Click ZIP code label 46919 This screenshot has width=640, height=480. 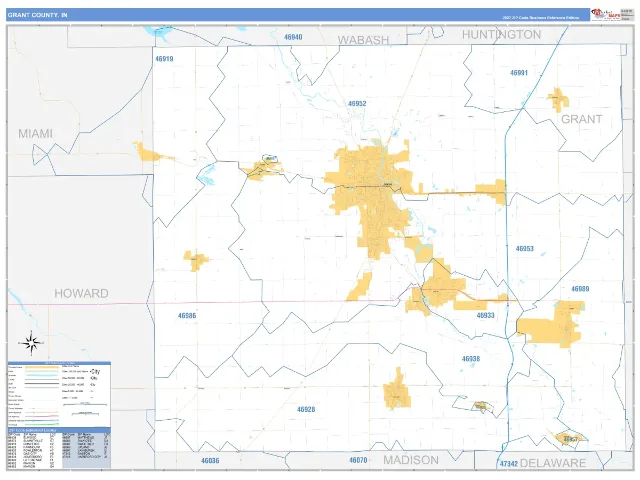pos(164,59)
